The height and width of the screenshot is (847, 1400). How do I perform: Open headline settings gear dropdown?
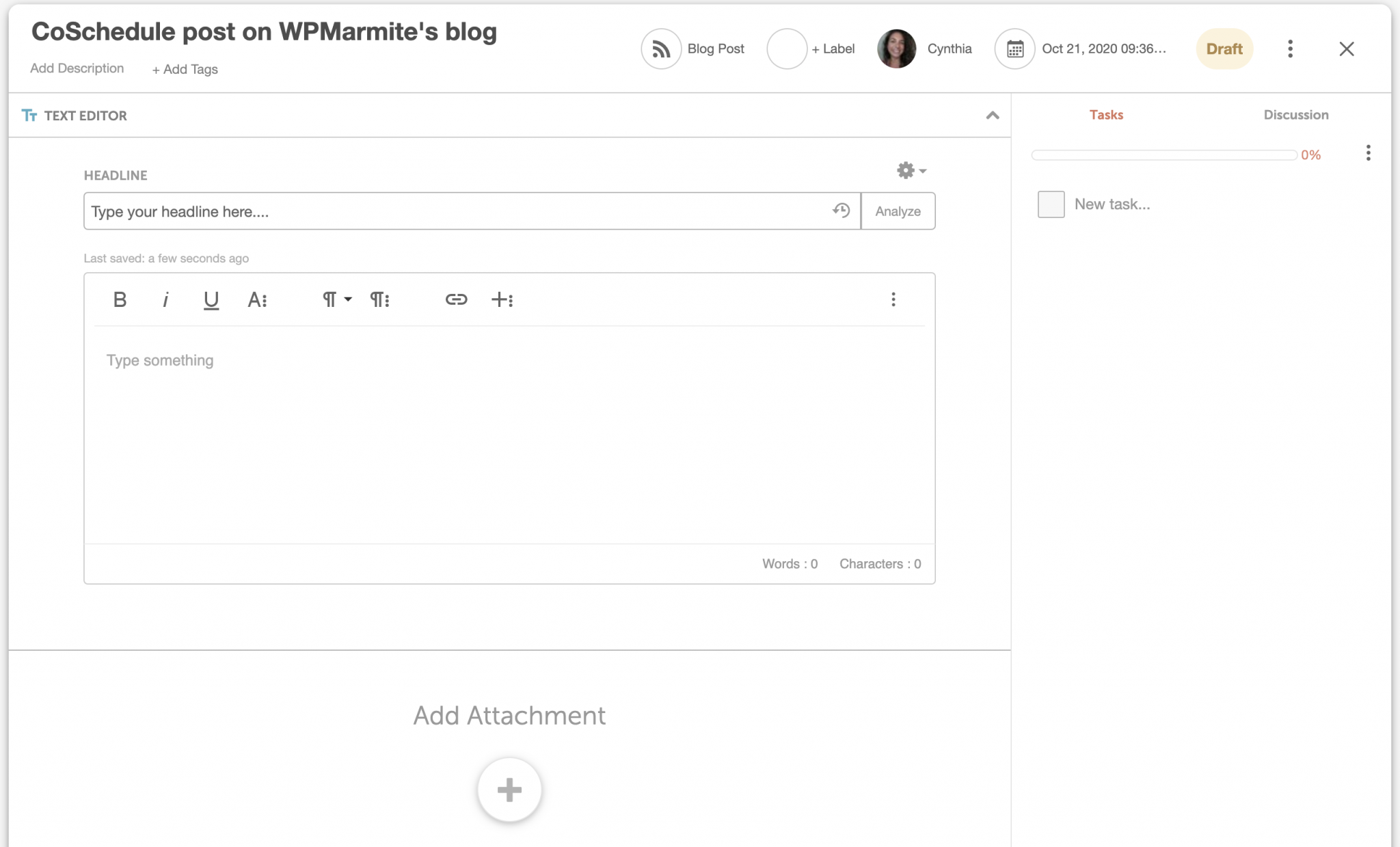coord(911,170)
